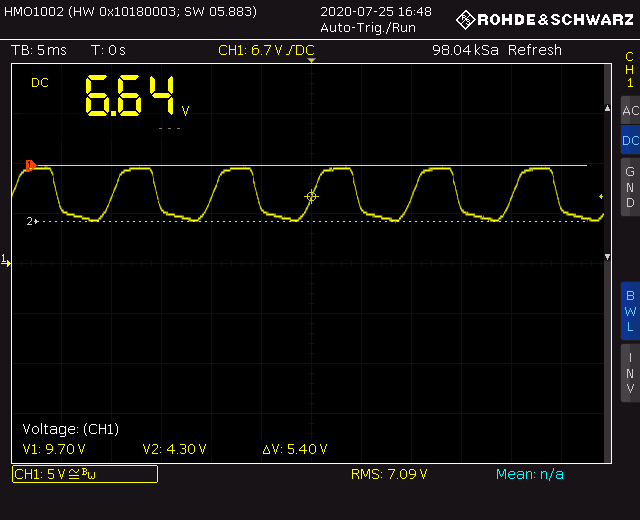Screen dimensions: 640x520
Task: Click the TB: 5 ms timebase readout
Action: 39,50
